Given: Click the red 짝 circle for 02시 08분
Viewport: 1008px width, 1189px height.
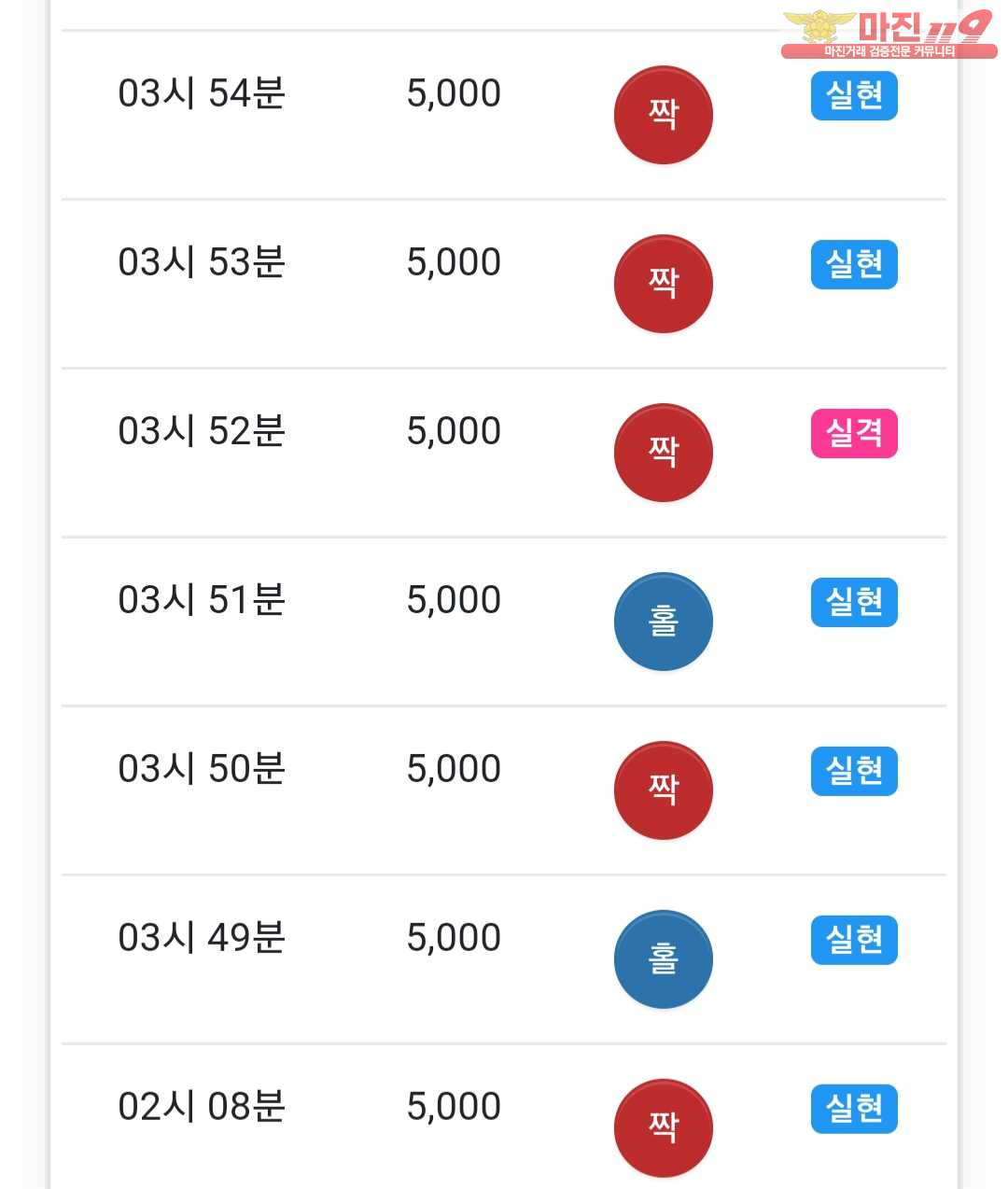Looking at the screenshot, I should click(x=663, y=1128).
